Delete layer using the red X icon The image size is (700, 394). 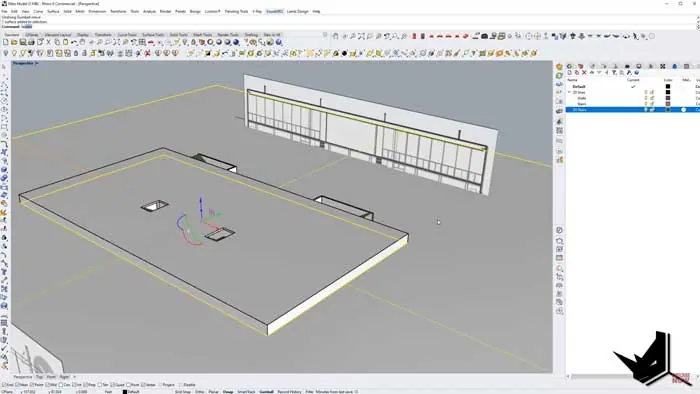584,72
